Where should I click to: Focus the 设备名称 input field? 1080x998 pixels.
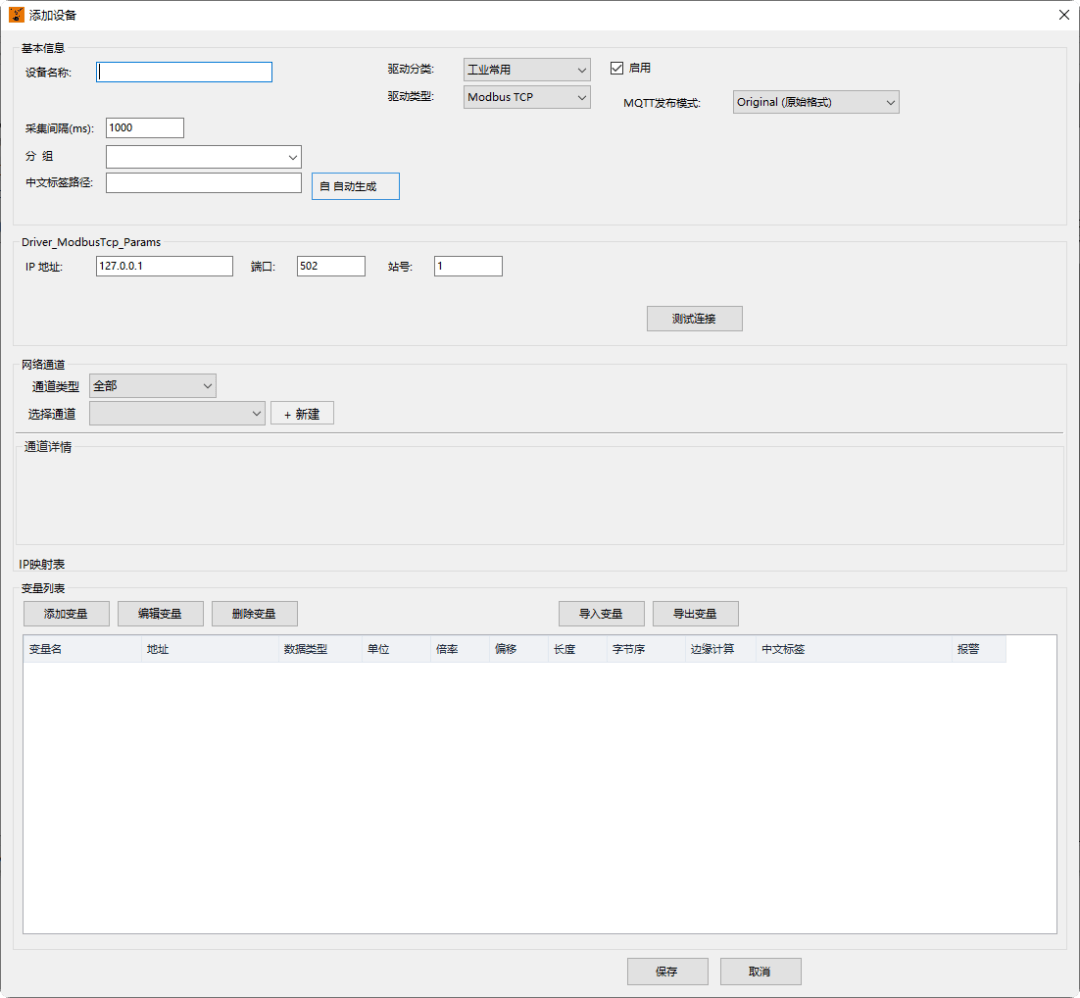pos(185,72)
